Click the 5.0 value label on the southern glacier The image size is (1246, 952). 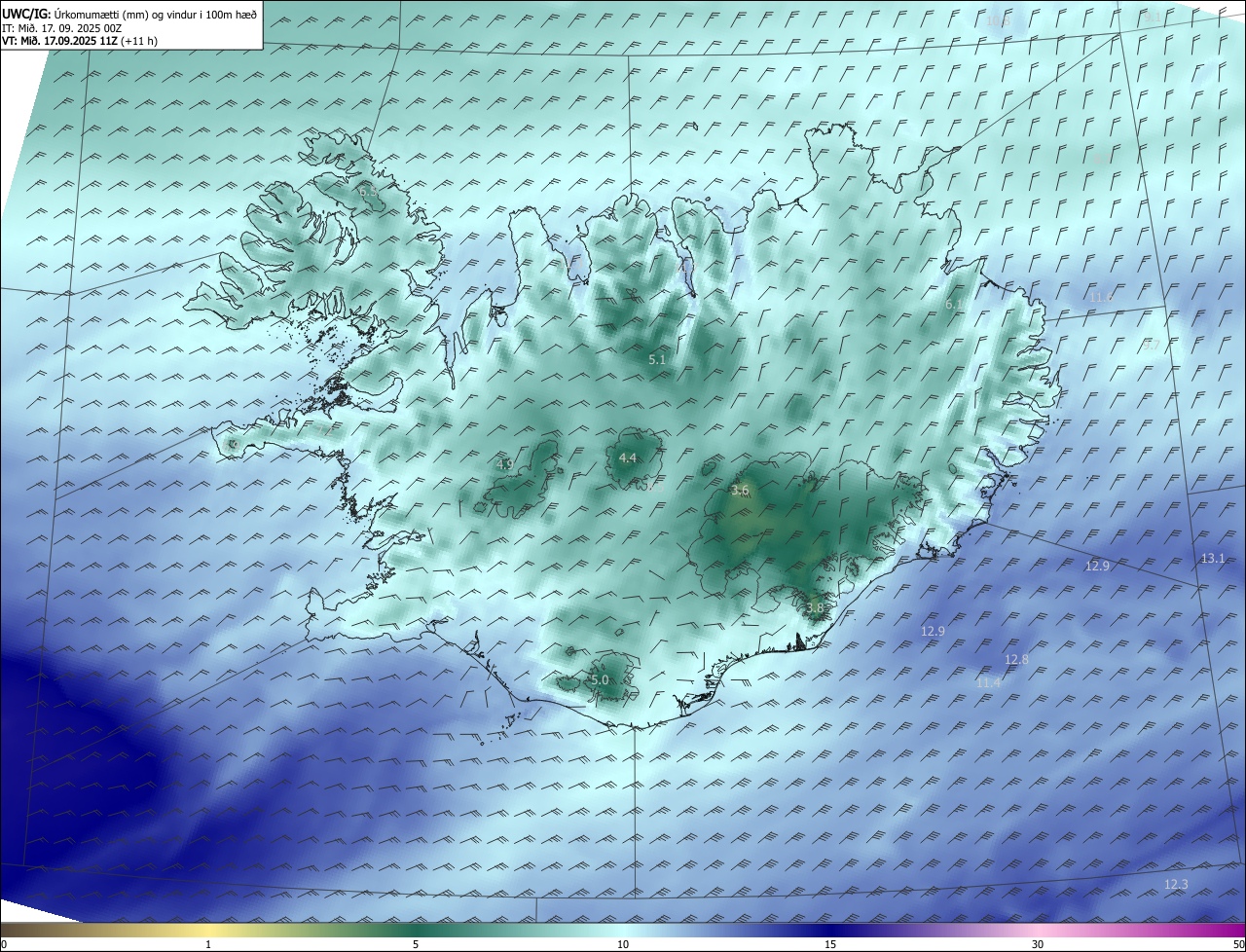[600, 679]
